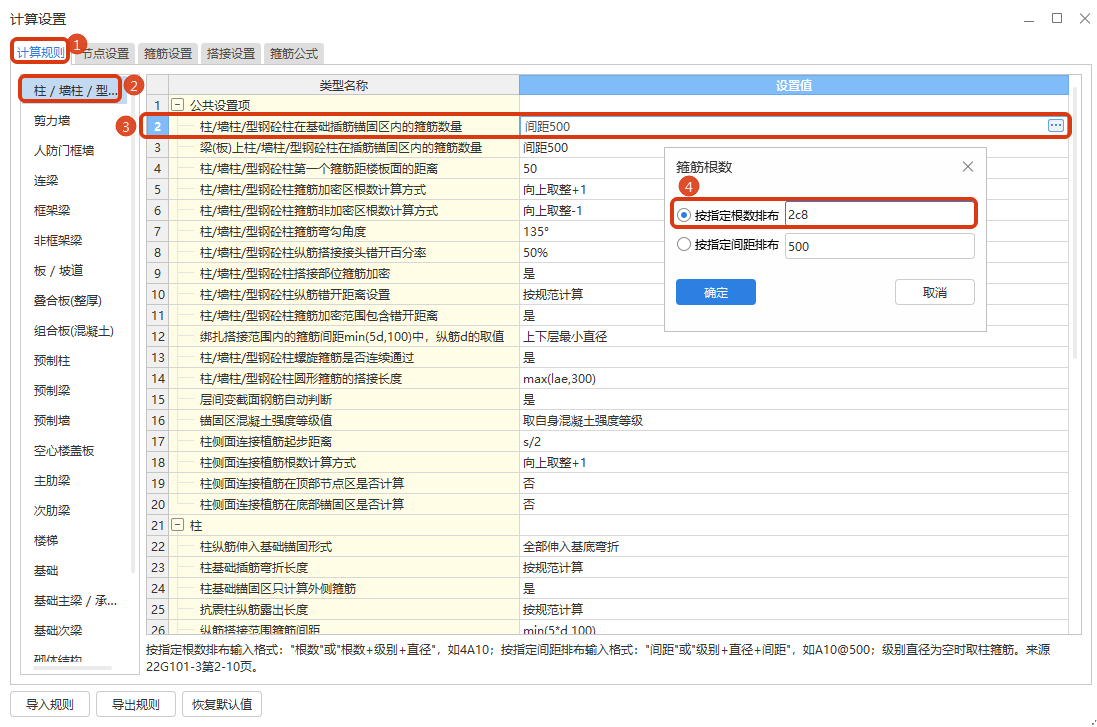The width and height of the screenshot is (1097, 727).
Task: Click 50% value for 搭接接头错开百分率
Action: click(x=535, y=253)
